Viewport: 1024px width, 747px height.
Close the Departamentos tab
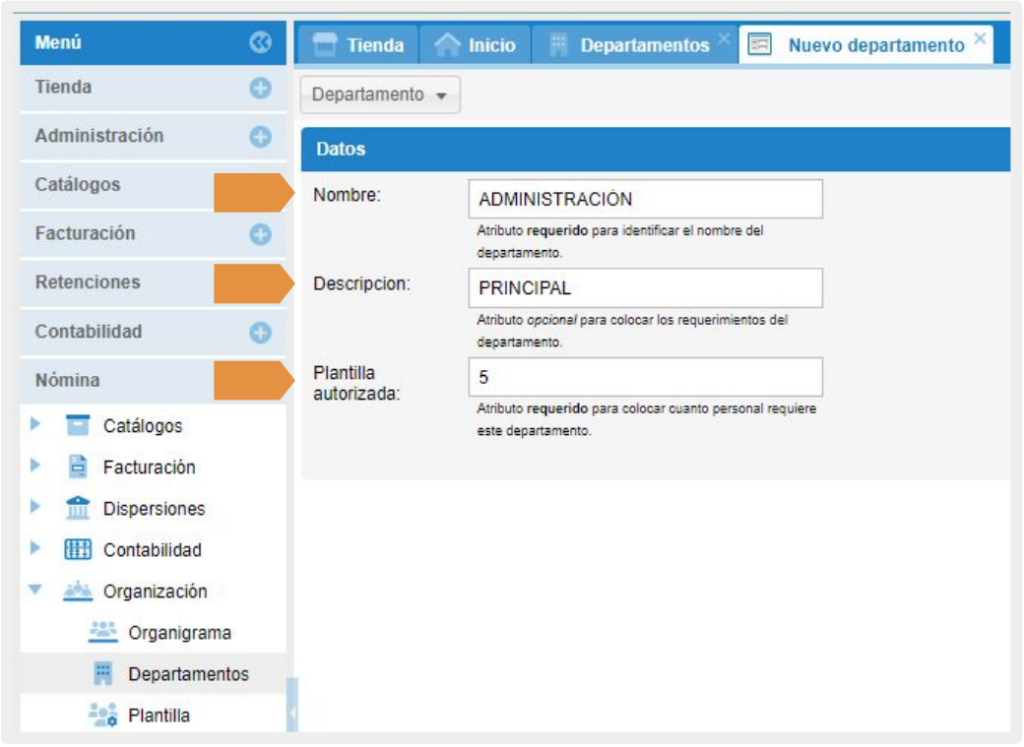724,38
